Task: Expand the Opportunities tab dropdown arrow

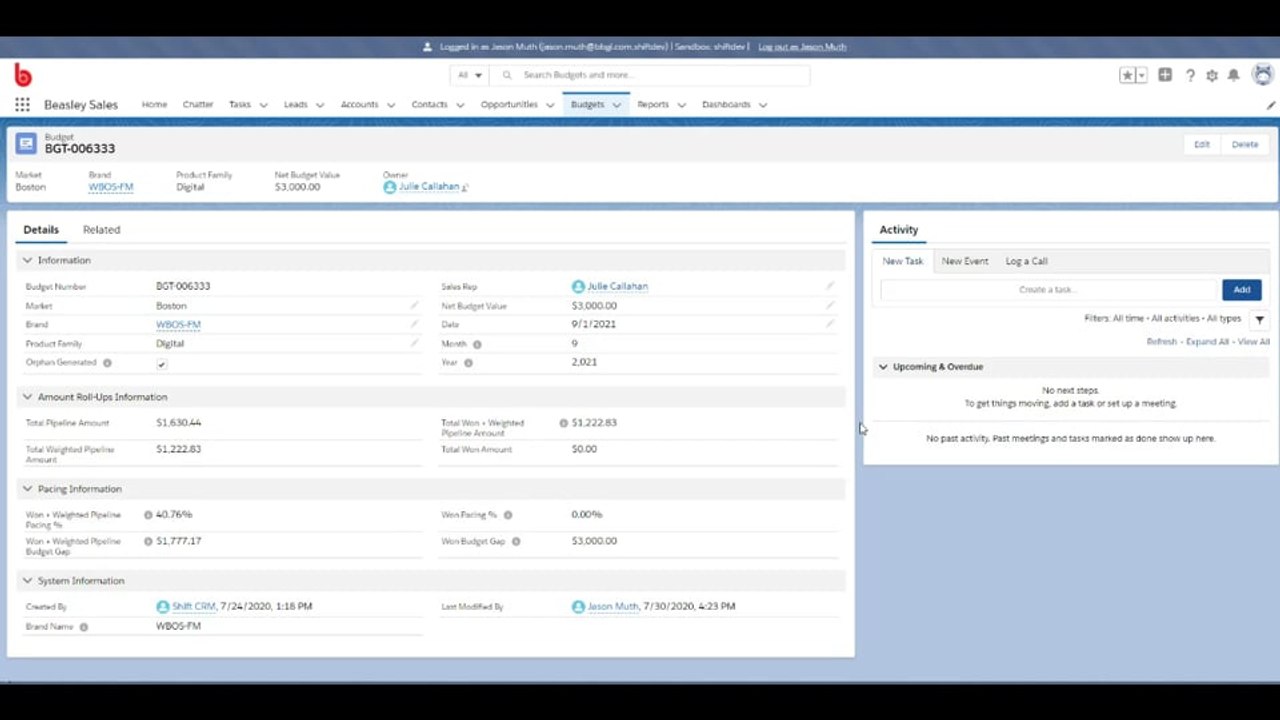Action: click(x=550, y=105)
